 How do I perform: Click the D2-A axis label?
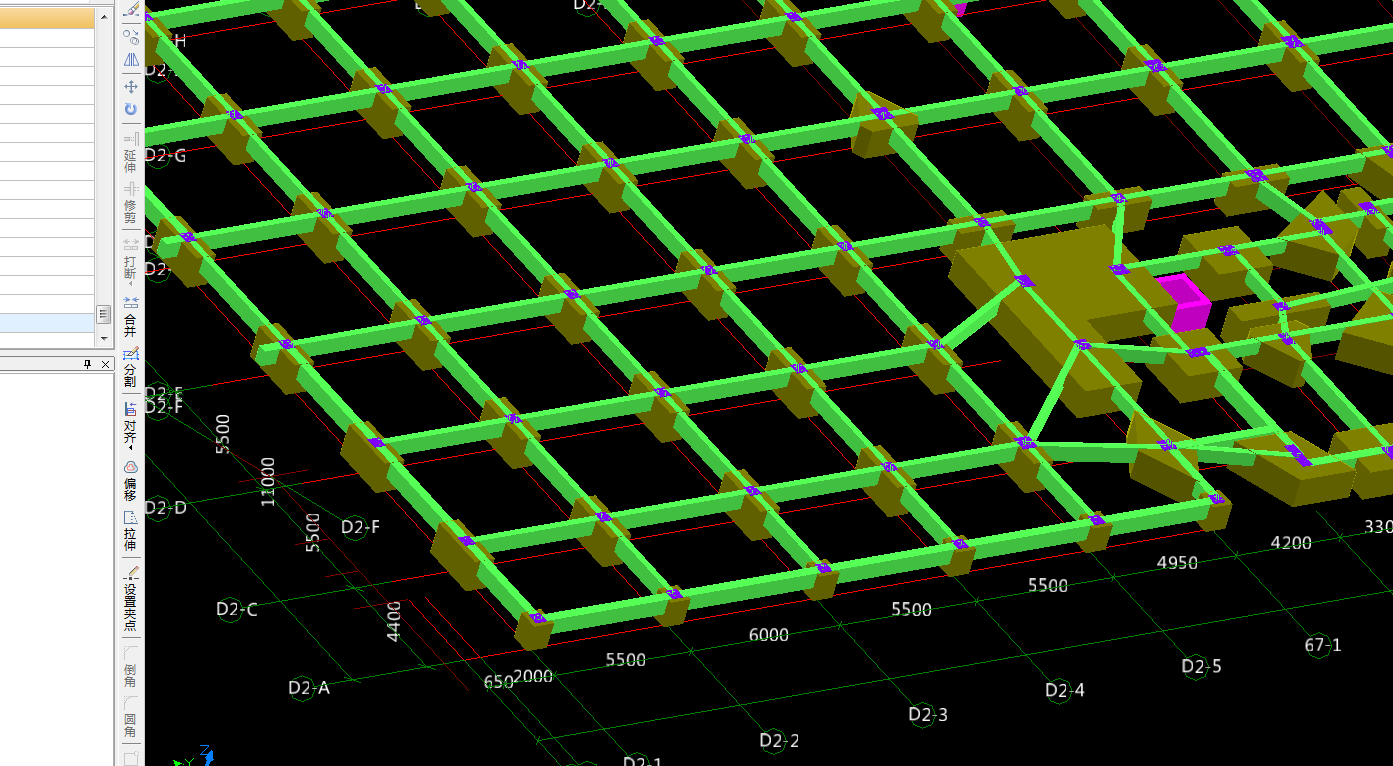[308, 688]
